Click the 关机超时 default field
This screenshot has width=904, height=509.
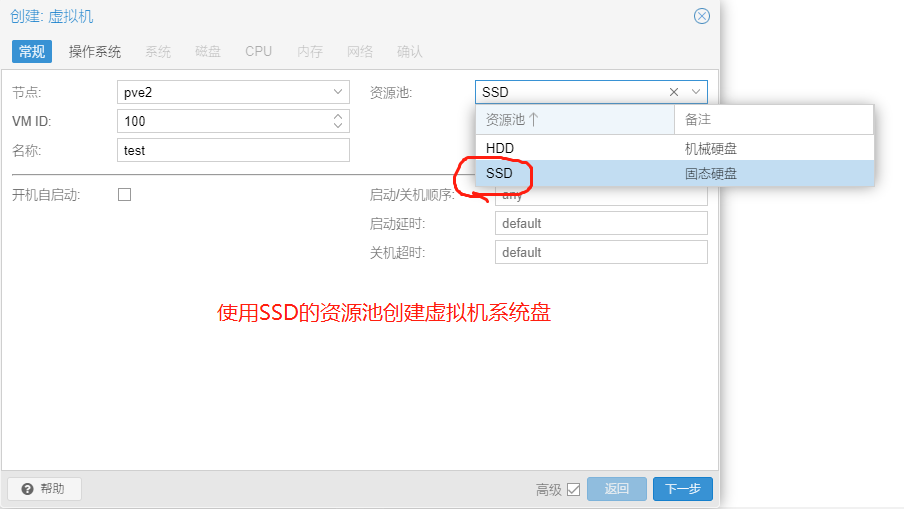pyautogui.click(x=600, y=252)
